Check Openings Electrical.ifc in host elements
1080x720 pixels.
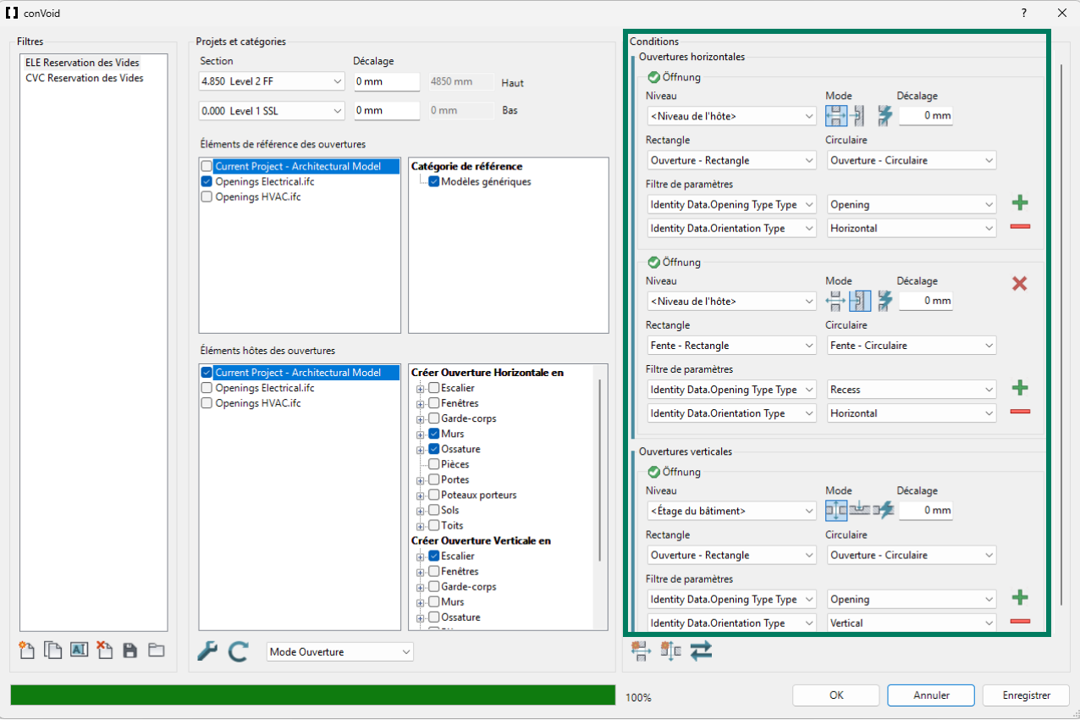207,388
